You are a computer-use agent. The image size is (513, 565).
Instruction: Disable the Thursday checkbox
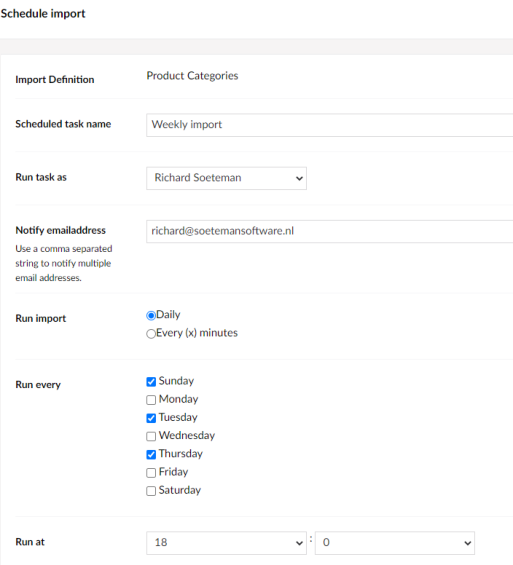pos(151,454)
